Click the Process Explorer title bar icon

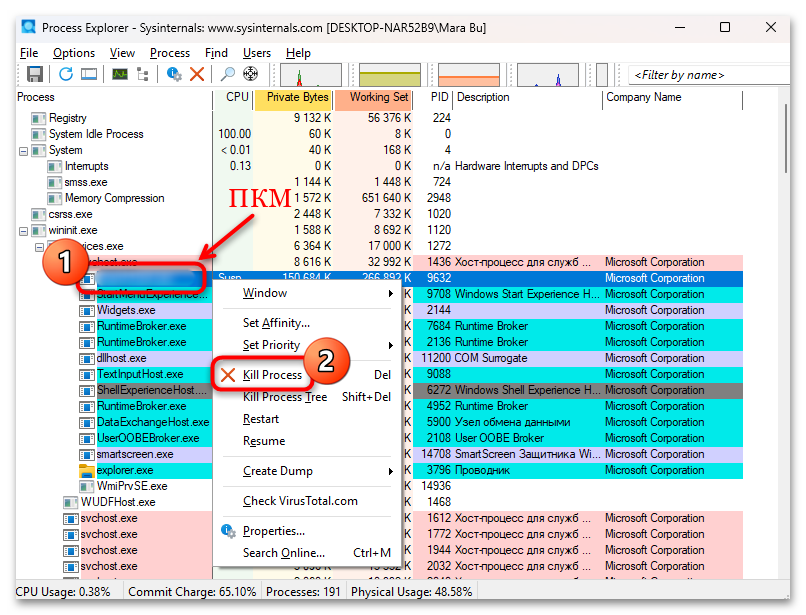pos(28,27)
